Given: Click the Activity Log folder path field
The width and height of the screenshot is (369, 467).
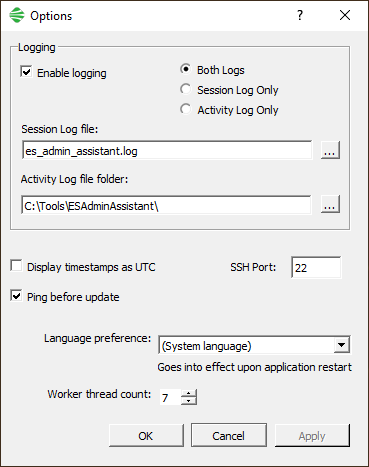Looking at the screenshot, I should [x=166, y=205].
